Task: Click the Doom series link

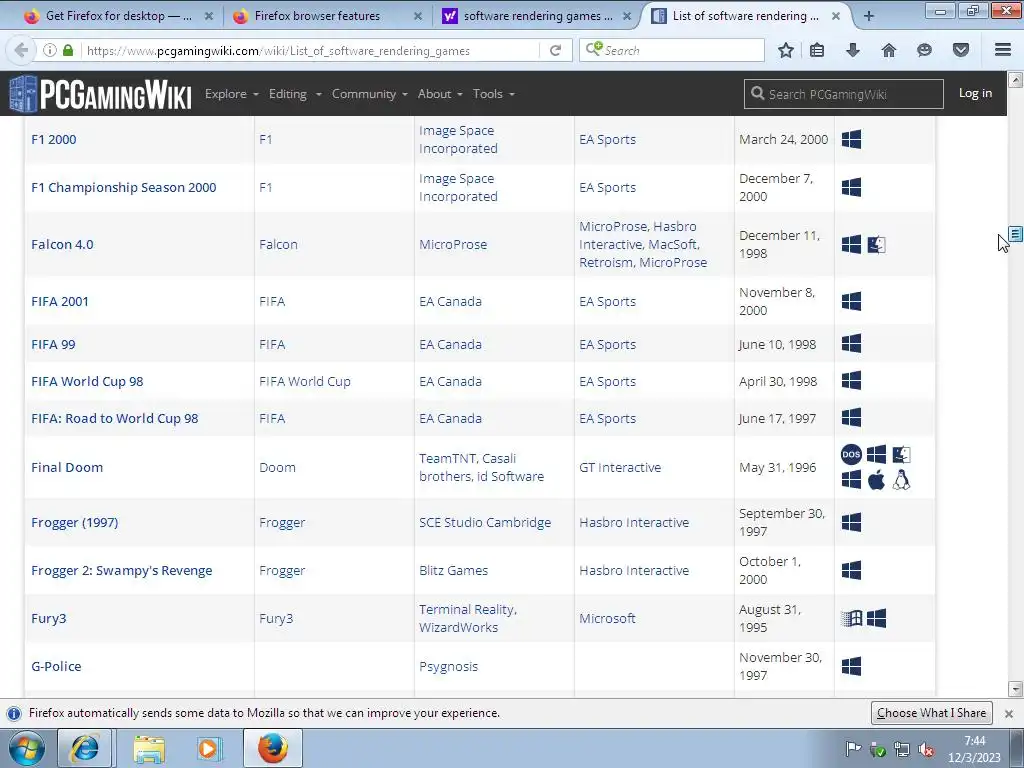Action: (x=277, y=468)
